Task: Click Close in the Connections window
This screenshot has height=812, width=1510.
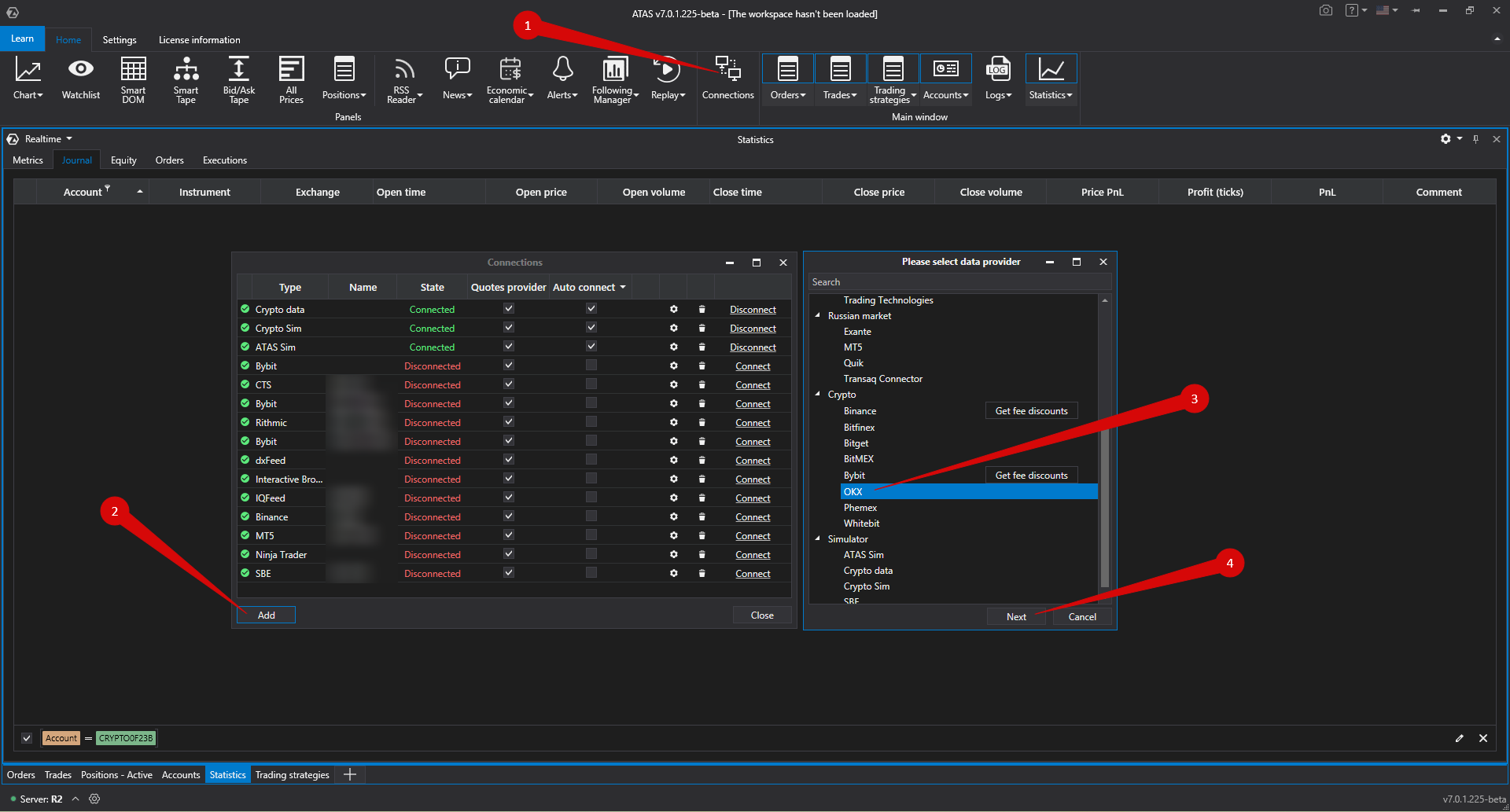Action: [x=762, y=615]
